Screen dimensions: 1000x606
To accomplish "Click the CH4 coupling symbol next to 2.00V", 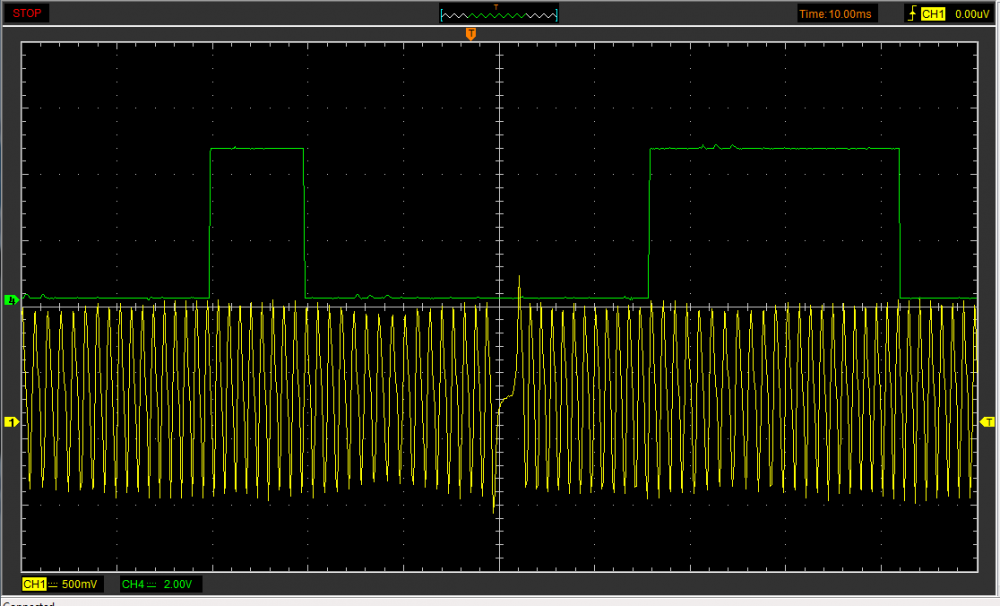I will coord(153,583).
